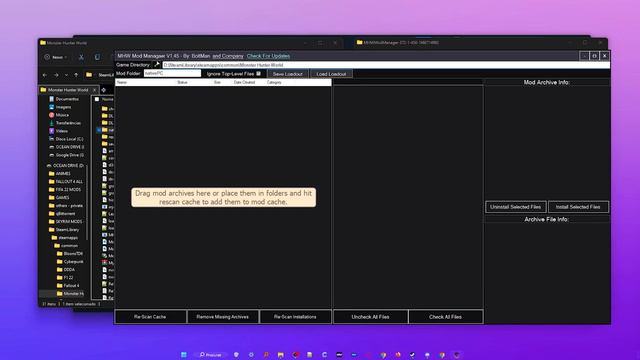Click the Copy icon in the Explorer toolbar

97,57
